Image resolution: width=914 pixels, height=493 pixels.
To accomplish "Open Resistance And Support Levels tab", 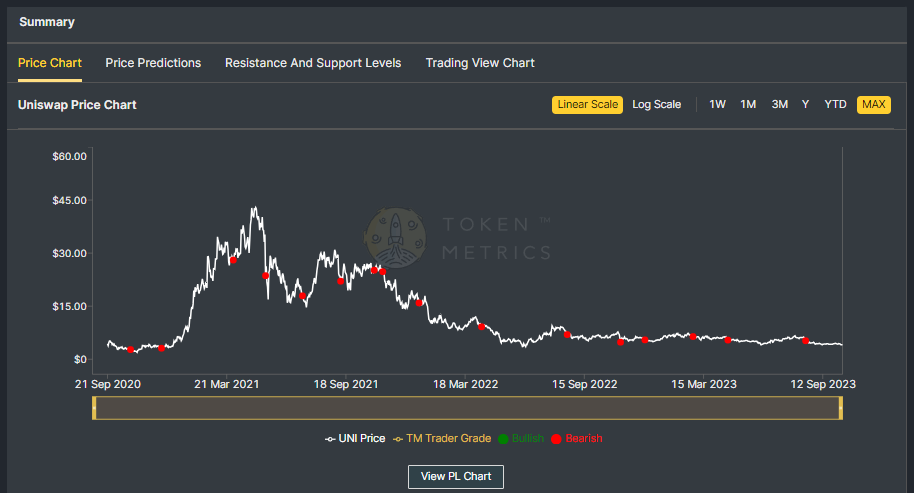I will click(313, 63).
